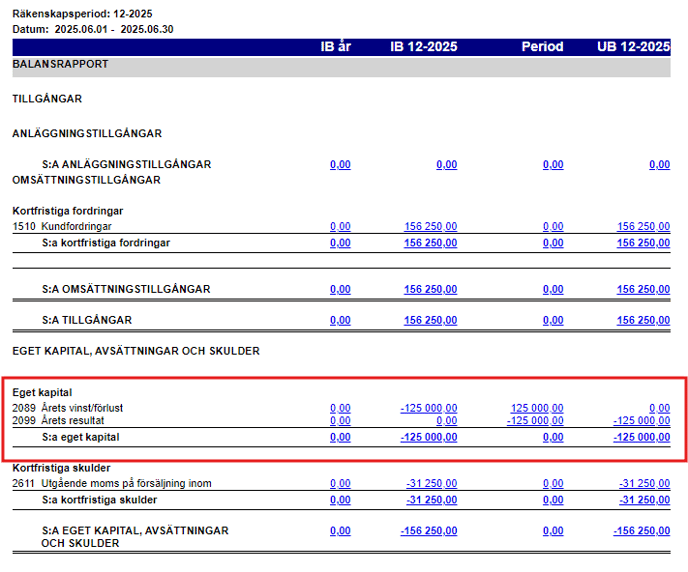The image size is (688, 572).
Task: Click the UB 12-2025 column header
Action: click(x=633, y=47)
